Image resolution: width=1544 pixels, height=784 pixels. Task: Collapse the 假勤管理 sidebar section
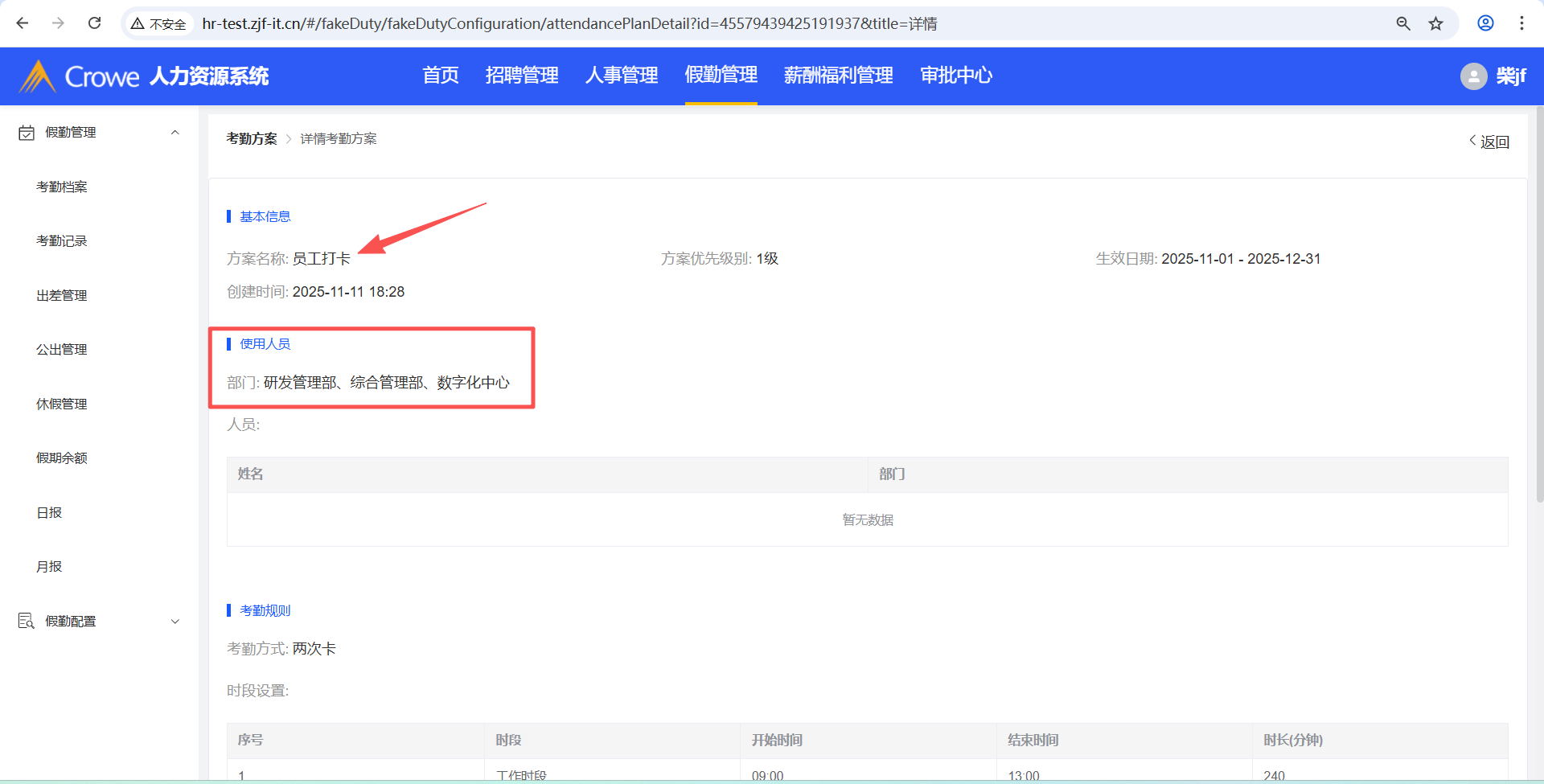click(x=175, y=133)
